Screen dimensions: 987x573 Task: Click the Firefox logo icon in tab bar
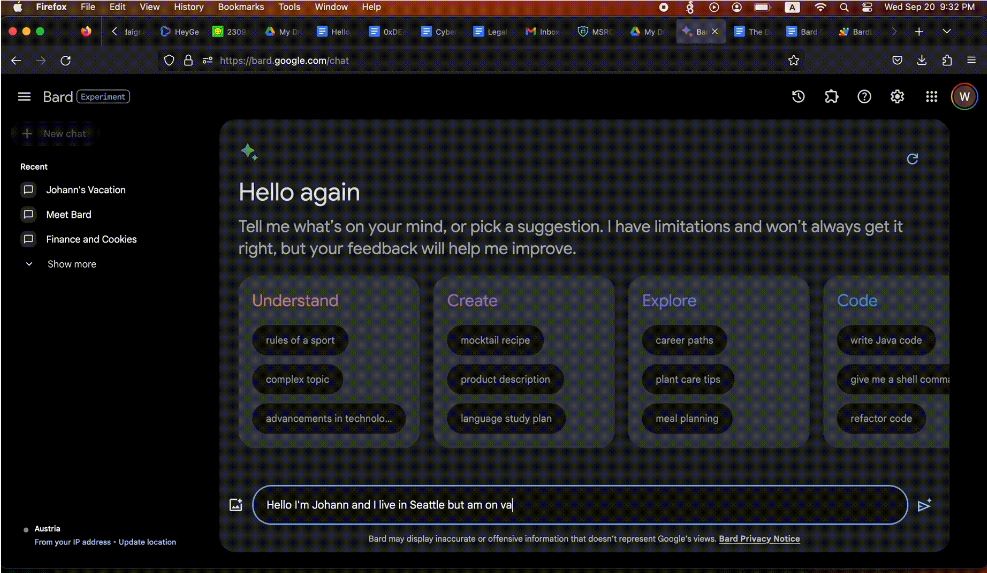click(86, 31)
